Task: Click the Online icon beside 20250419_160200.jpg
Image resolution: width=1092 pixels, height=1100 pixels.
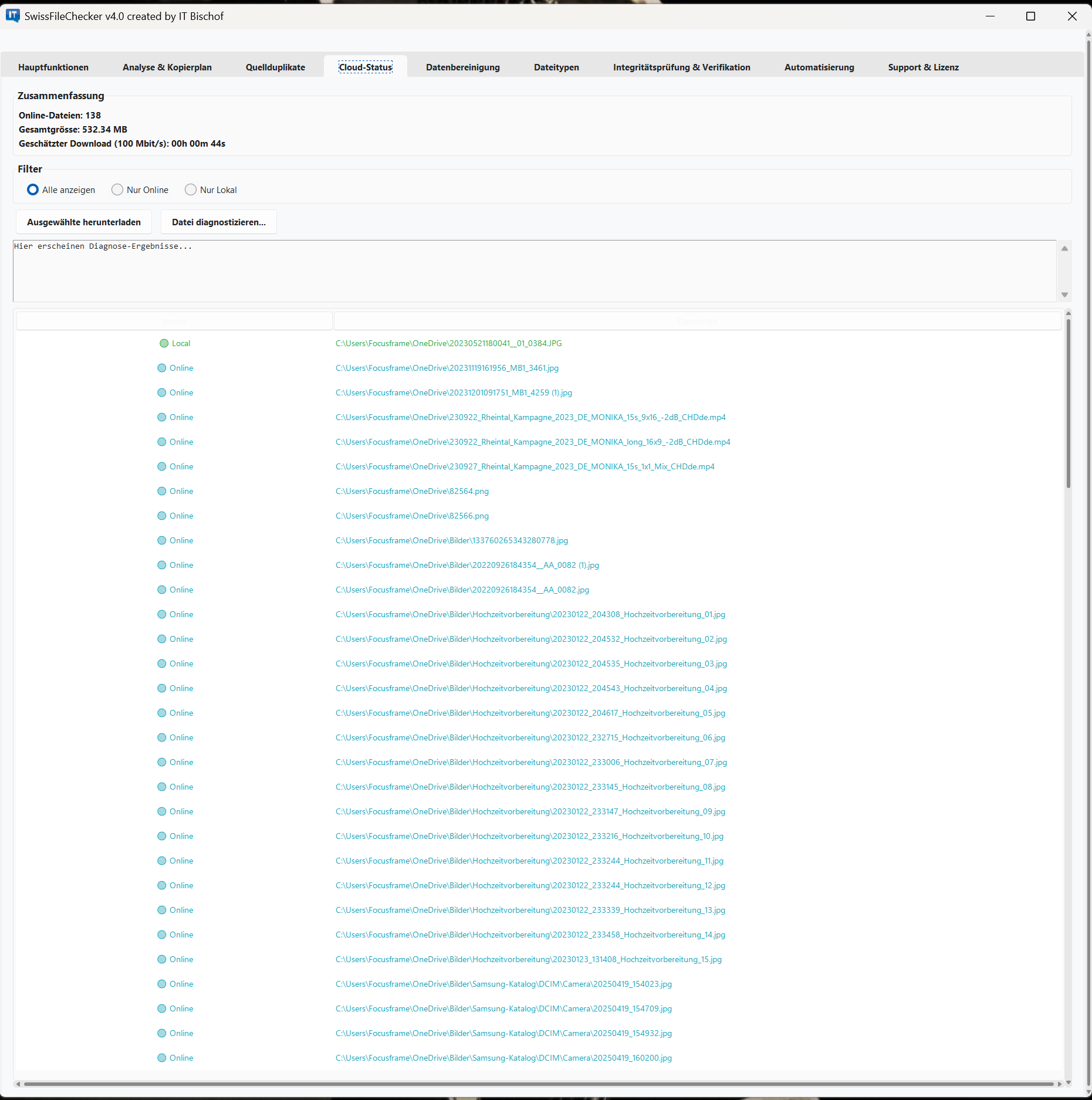Action: coord(162,1058)
